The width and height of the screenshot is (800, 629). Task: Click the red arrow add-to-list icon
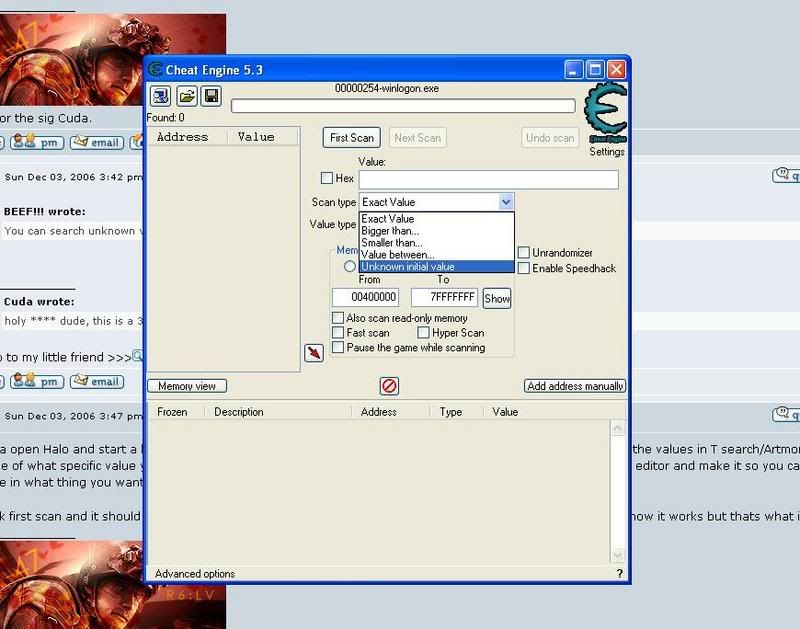(x=314, y=353)
